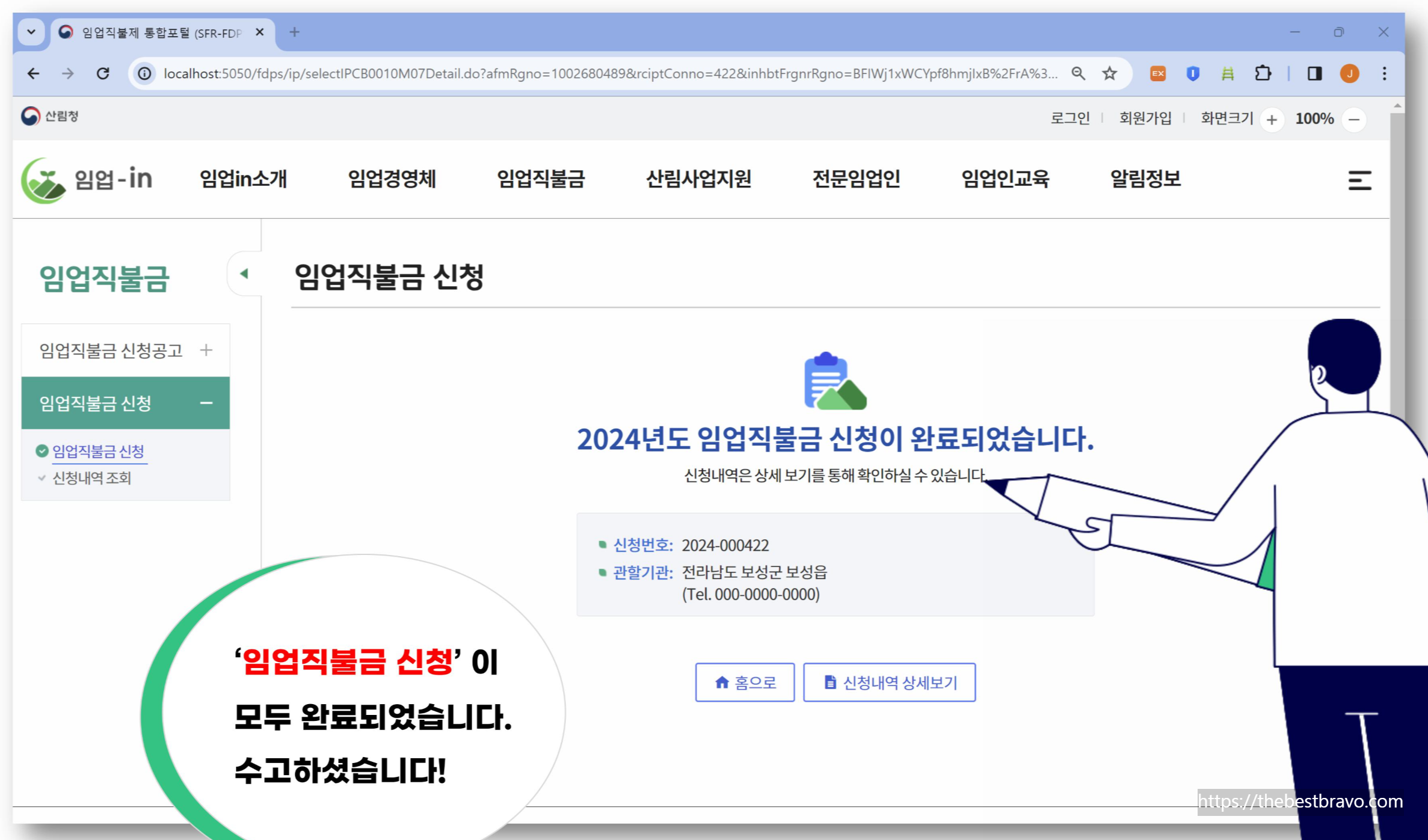Increase screen size with plus button
1428x840 pixels.
tap(1272, 120)
